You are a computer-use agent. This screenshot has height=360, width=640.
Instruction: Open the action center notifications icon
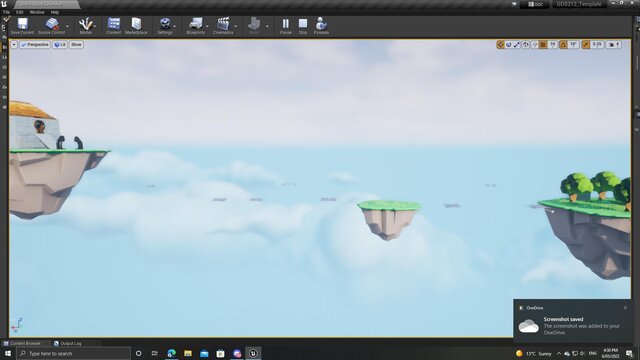pos(629,353)
